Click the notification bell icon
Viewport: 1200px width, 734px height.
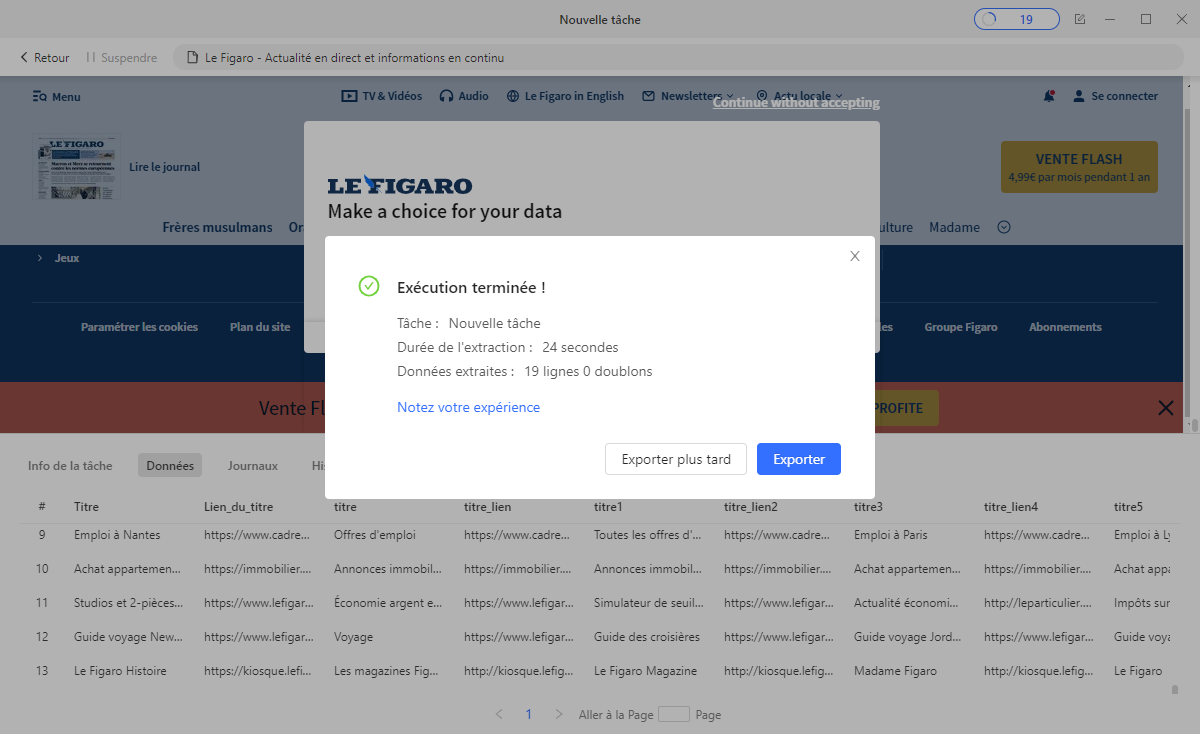1049,96
